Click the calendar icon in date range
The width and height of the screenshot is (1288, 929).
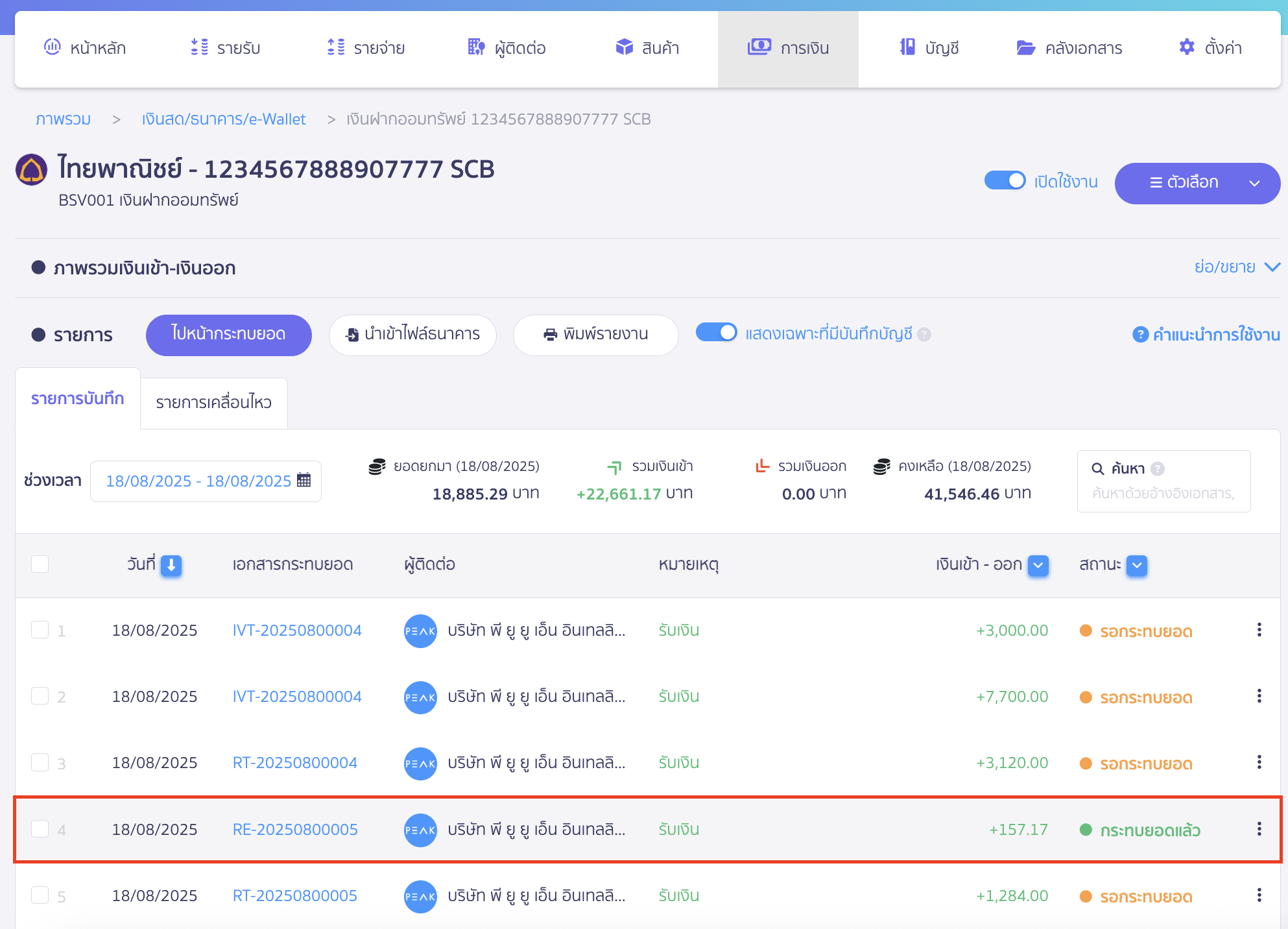(x=304, y=480)
